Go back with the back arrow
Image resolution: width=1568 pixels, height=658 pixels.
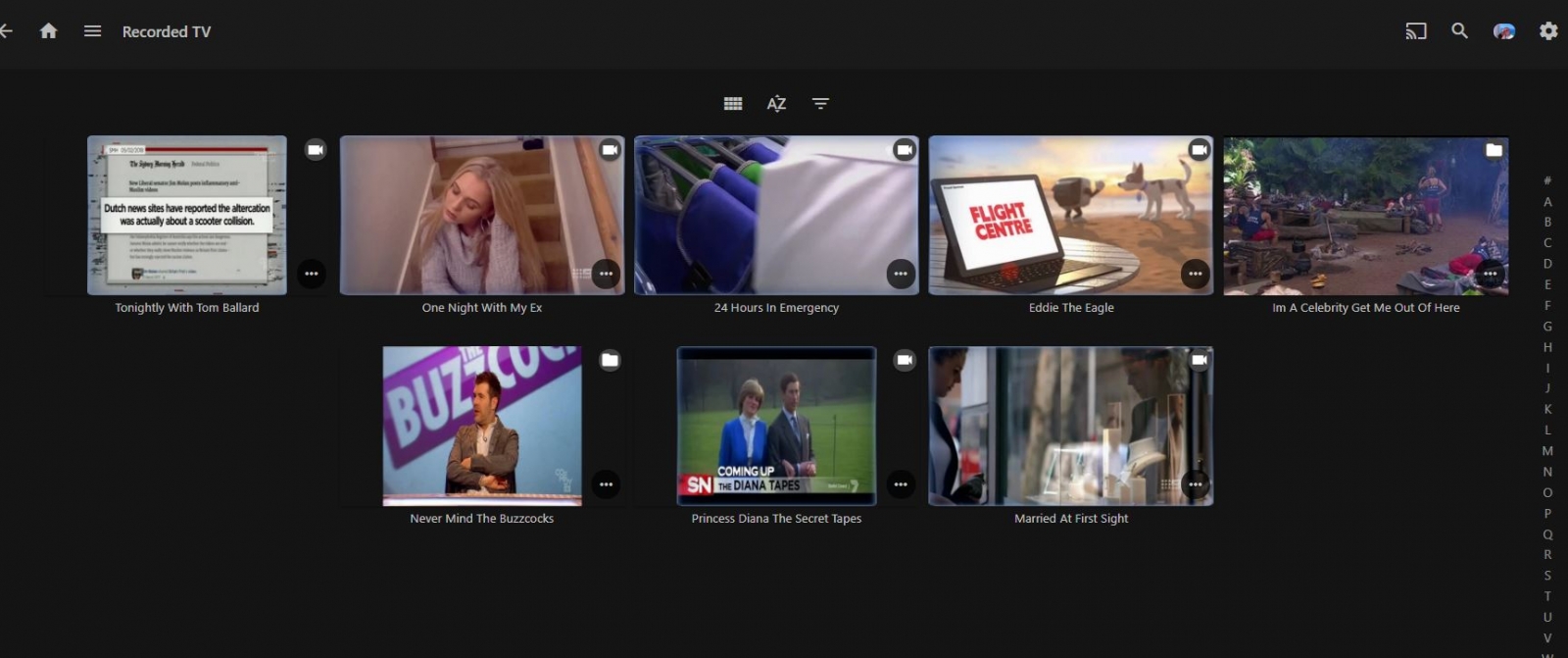pos(5,31)
